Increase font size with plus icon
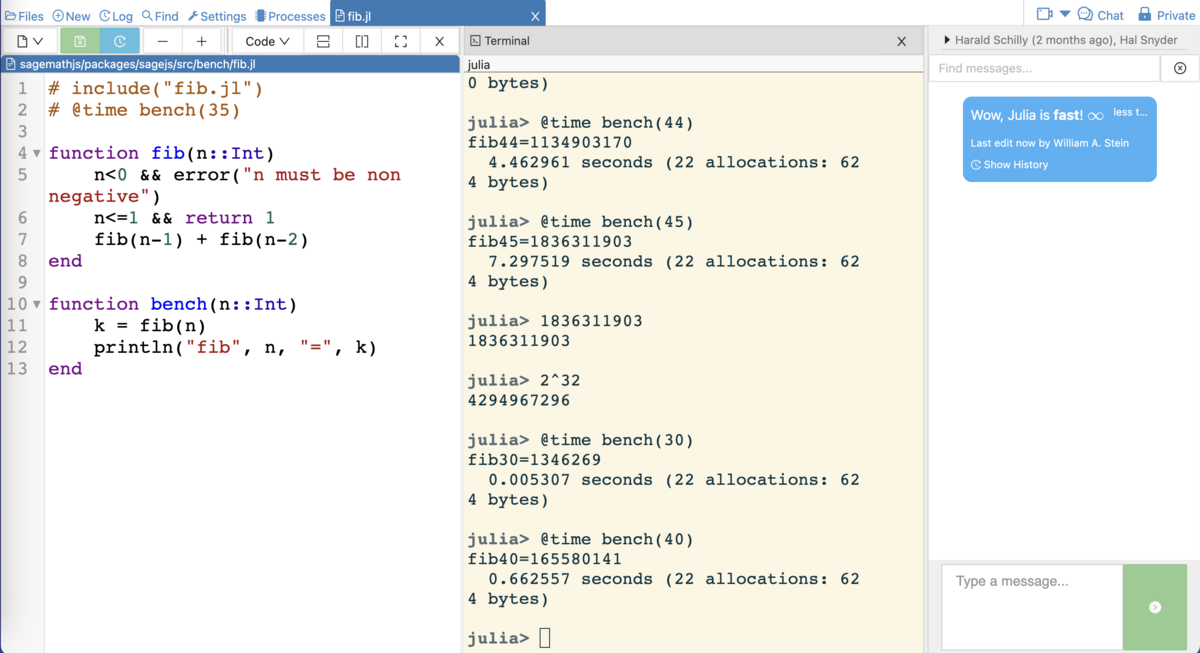This screenshot has width=1200, height=653. pyautogui.click(x=201, y=41)
